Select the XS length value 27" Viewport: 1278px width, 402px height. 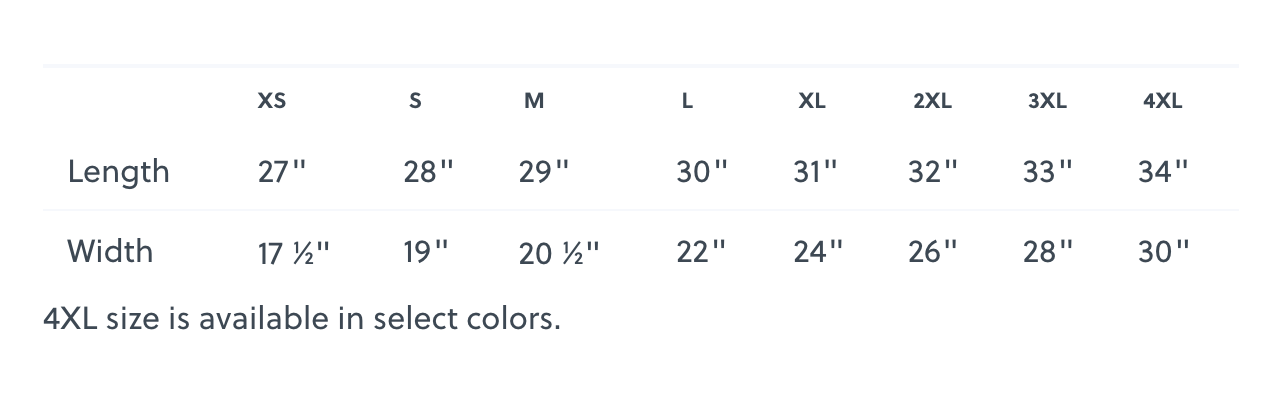[281, 172]
